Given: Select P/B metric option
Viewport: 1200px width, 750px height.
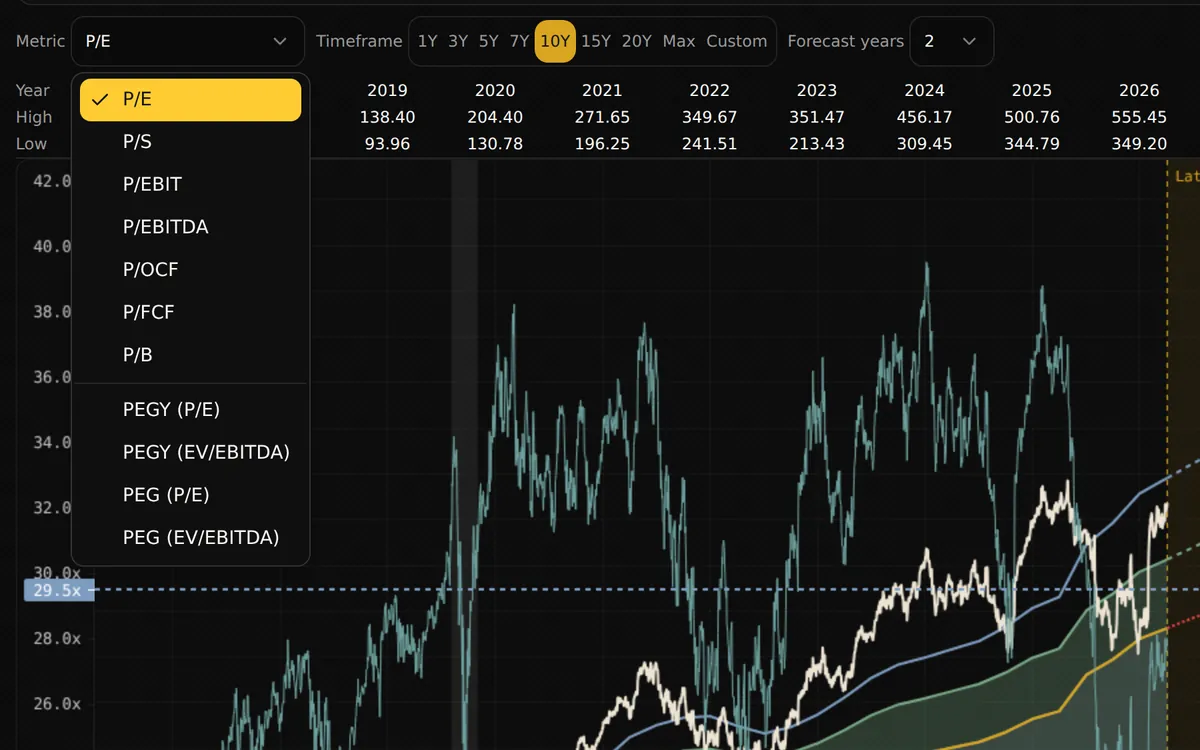Looking at the screenshot, I should tap(191, 355).
